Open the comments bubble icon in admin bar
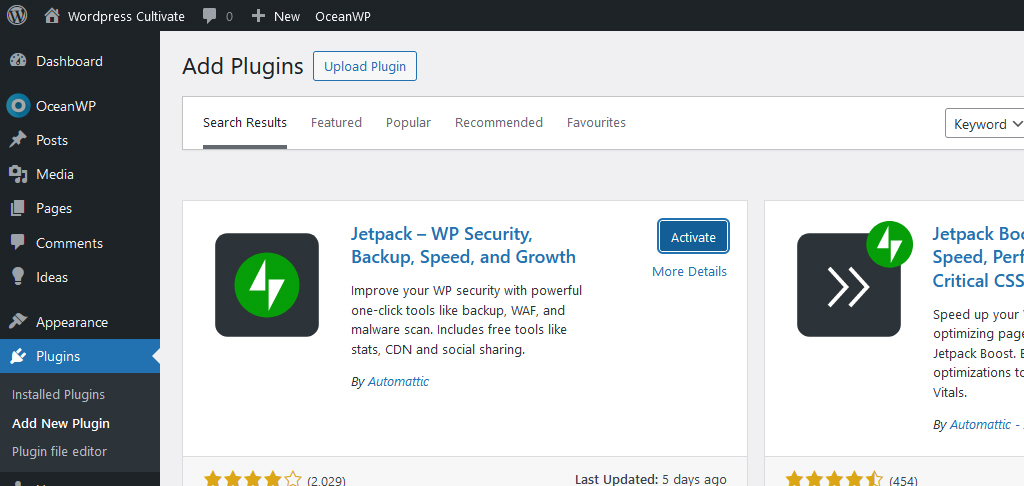This screenshot has height=486, width=1024. click(x=210, y=16)
